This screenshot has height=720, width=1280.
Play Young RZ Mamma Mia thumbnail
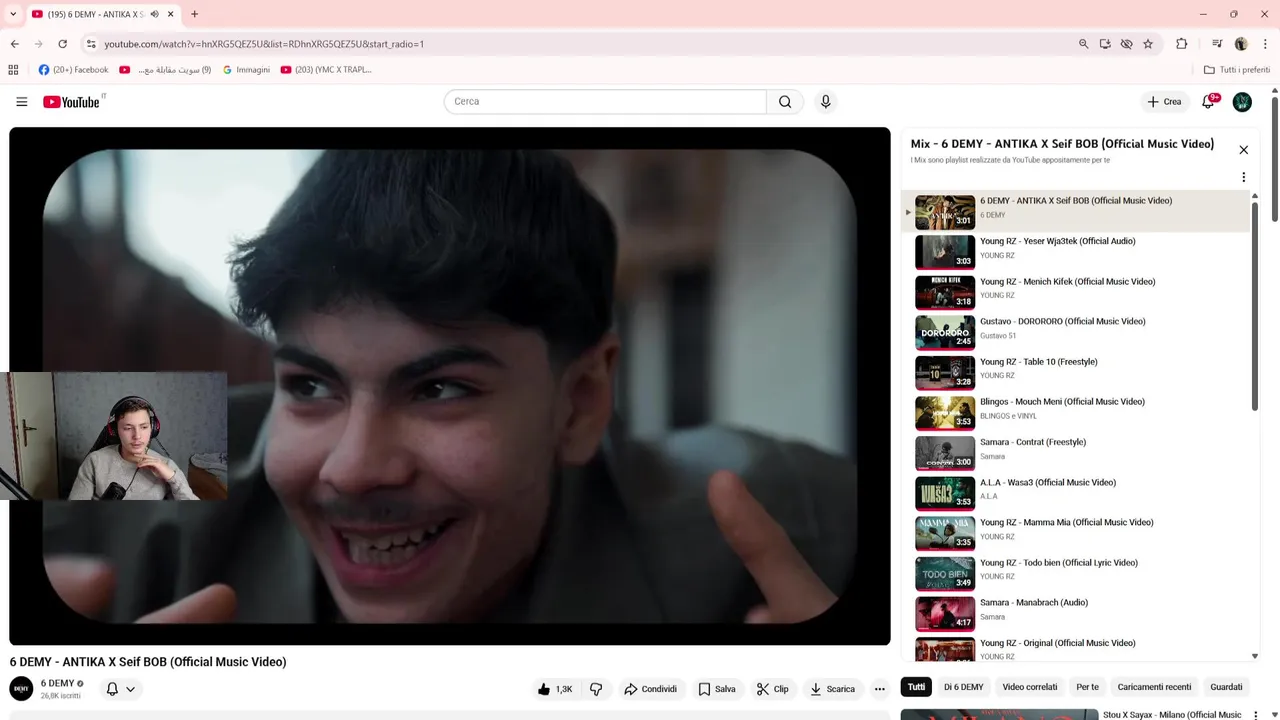(945, 533)
